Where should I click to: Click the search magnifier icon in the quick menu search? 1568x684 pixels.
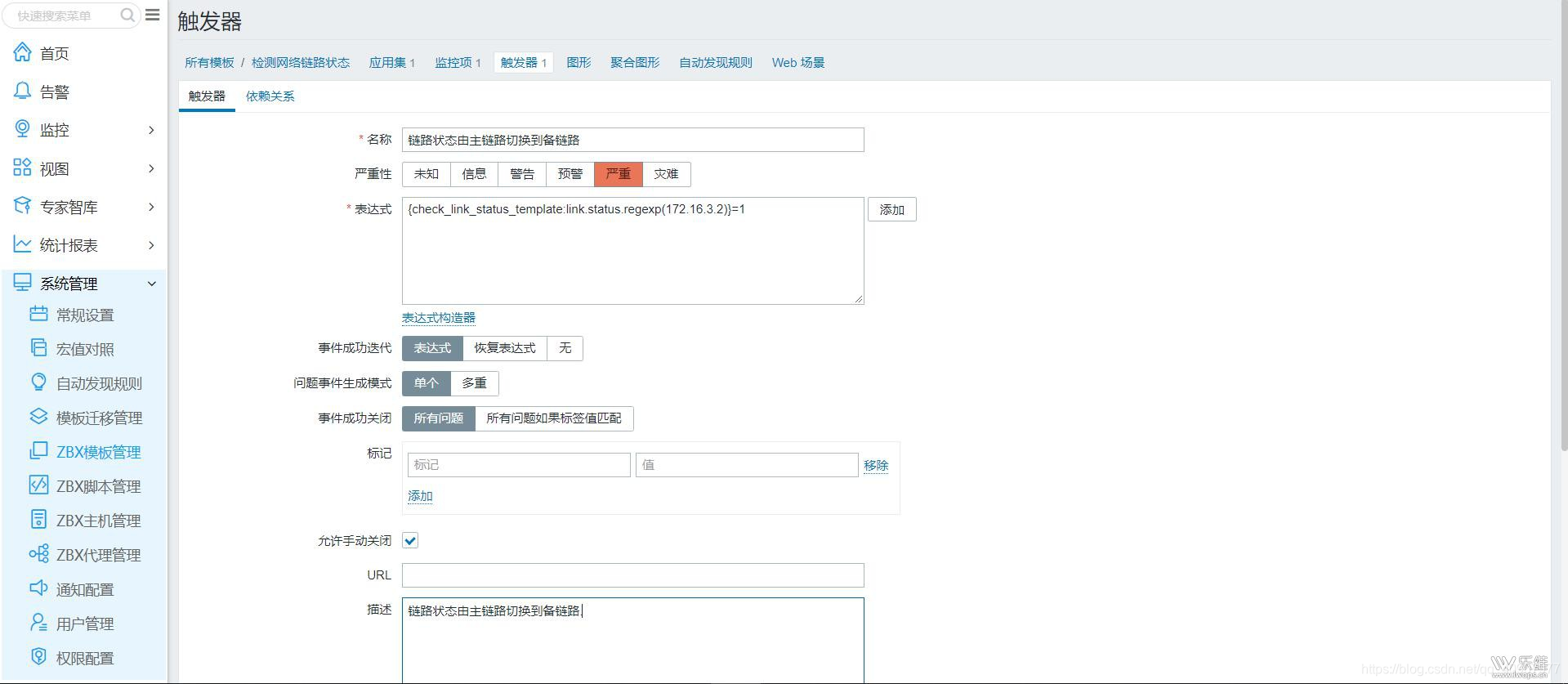[127, 15]
